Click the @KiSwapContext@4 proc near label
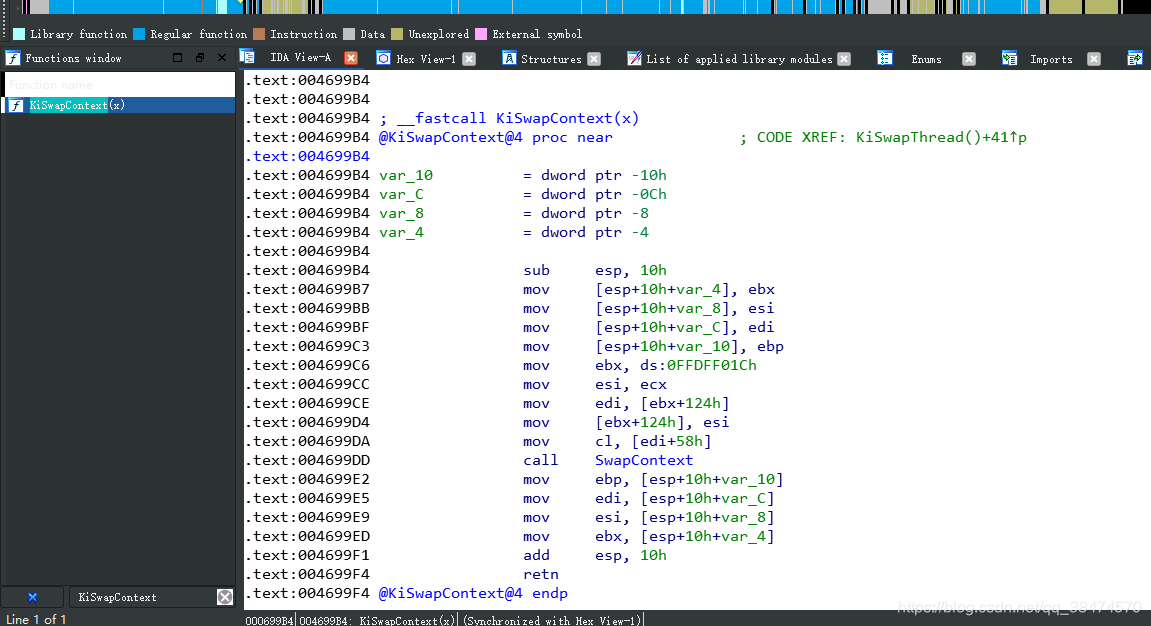This screenshot has height=626, width=1151. tap(495, 137)
